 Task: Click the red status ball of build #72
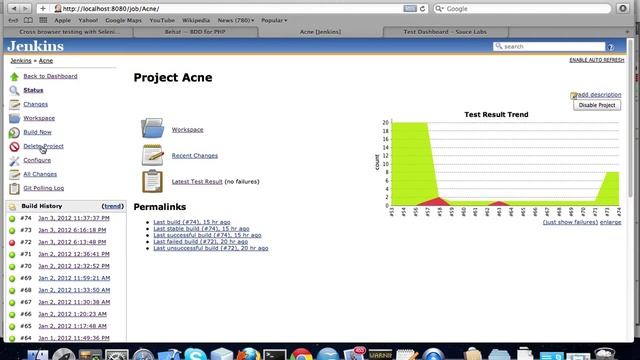12,242
